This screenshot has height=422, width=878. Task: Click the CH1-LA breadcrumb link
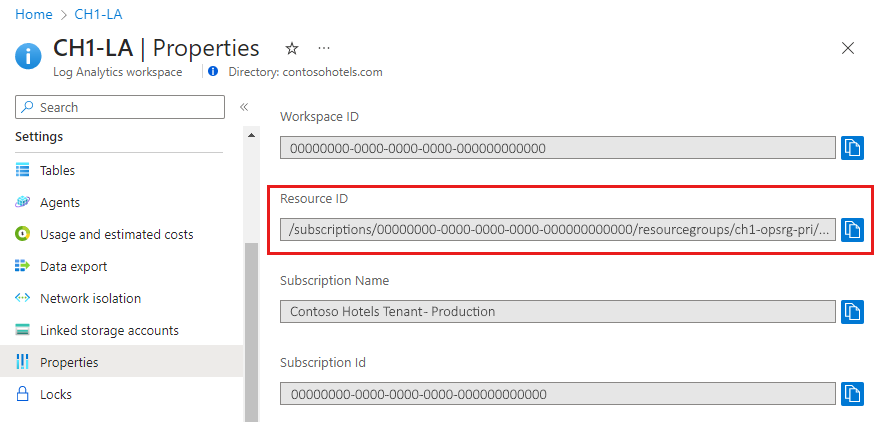tap(98, 15)
